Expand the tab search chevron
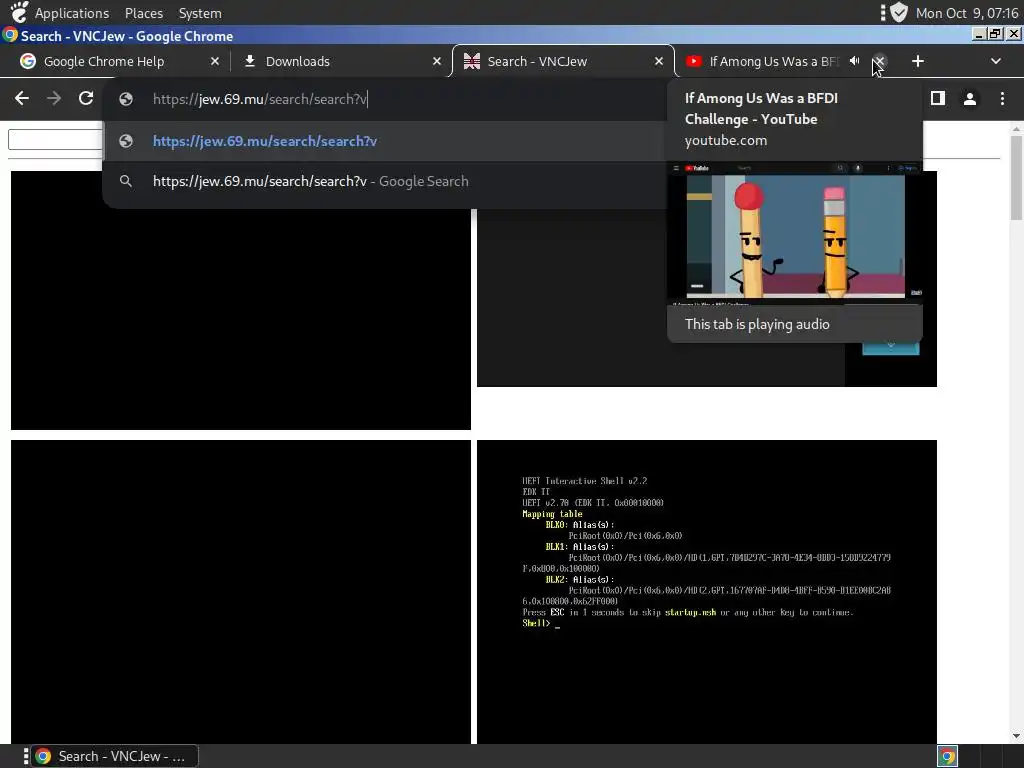Image resolution: width=1024 pixels, height=768 pixels. coord(995,61)
